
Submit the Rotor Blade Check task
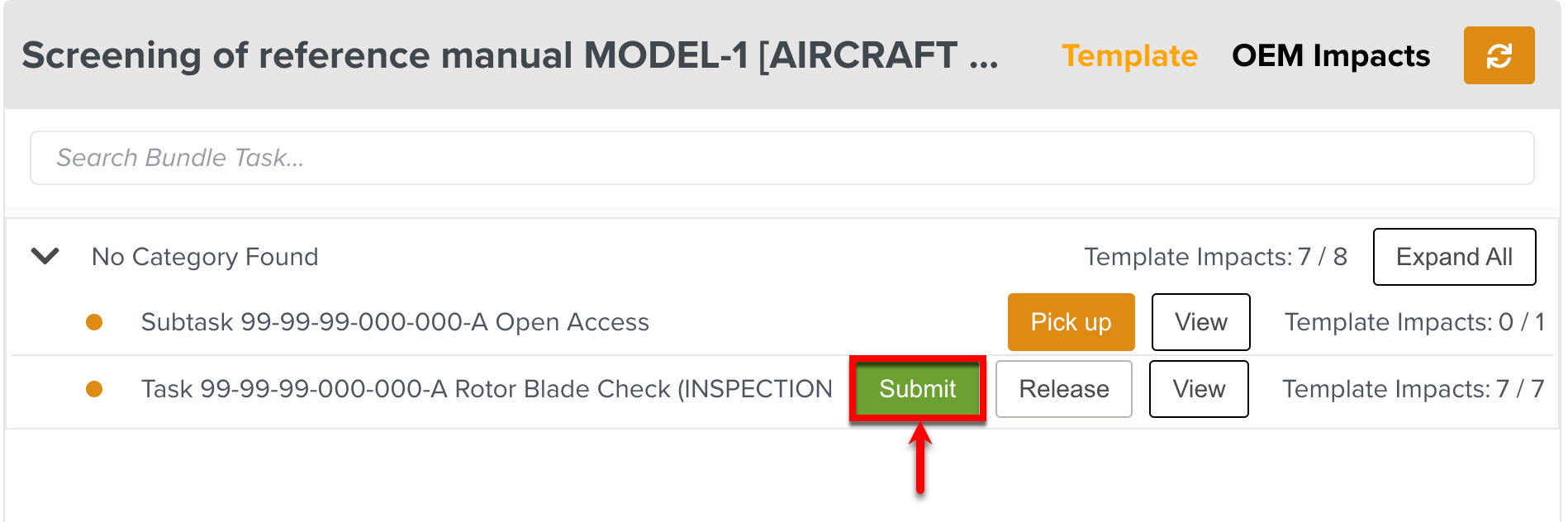[x=917, y=389]
